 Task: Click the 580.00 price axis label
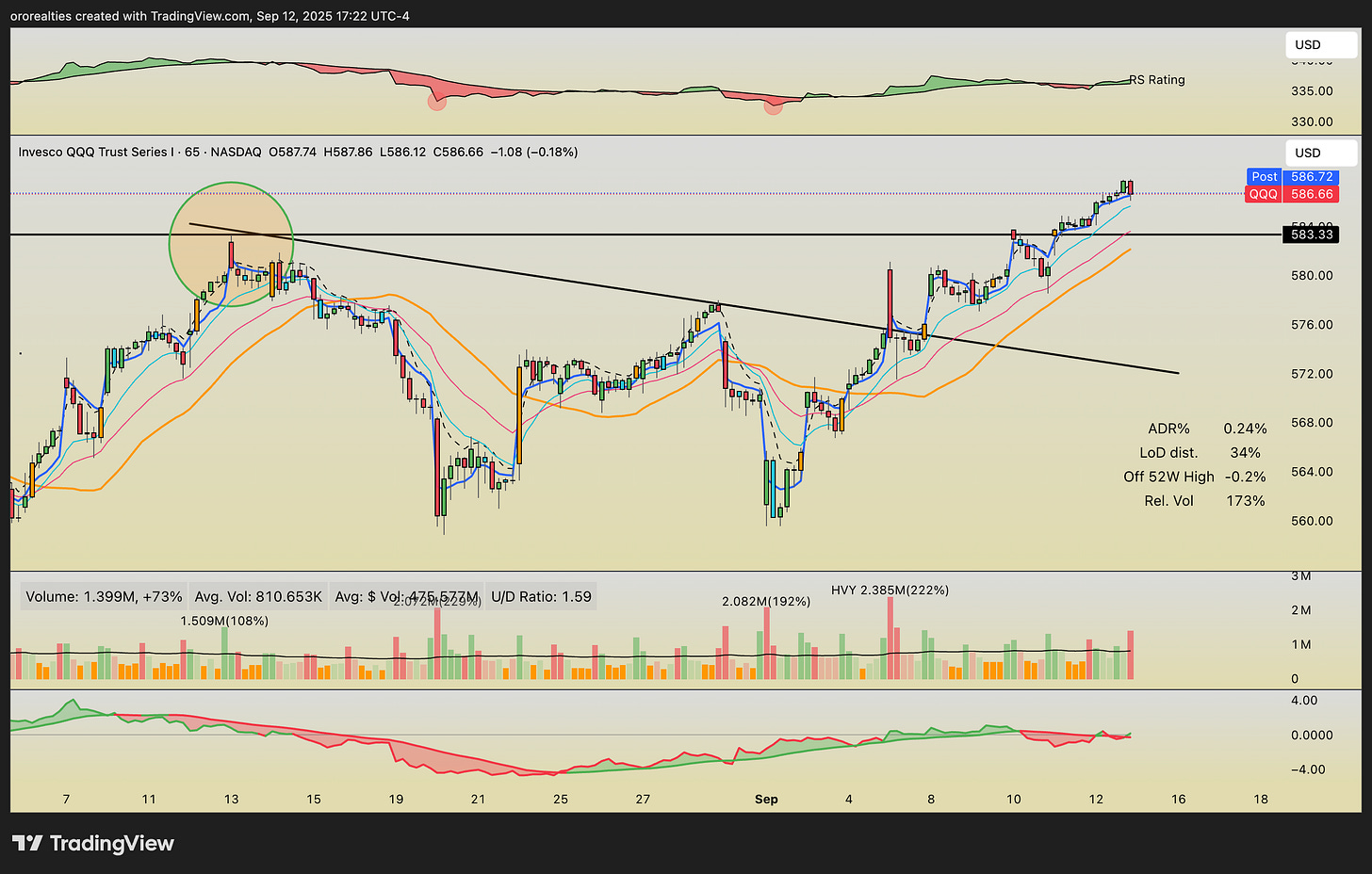coord(1312,276)
